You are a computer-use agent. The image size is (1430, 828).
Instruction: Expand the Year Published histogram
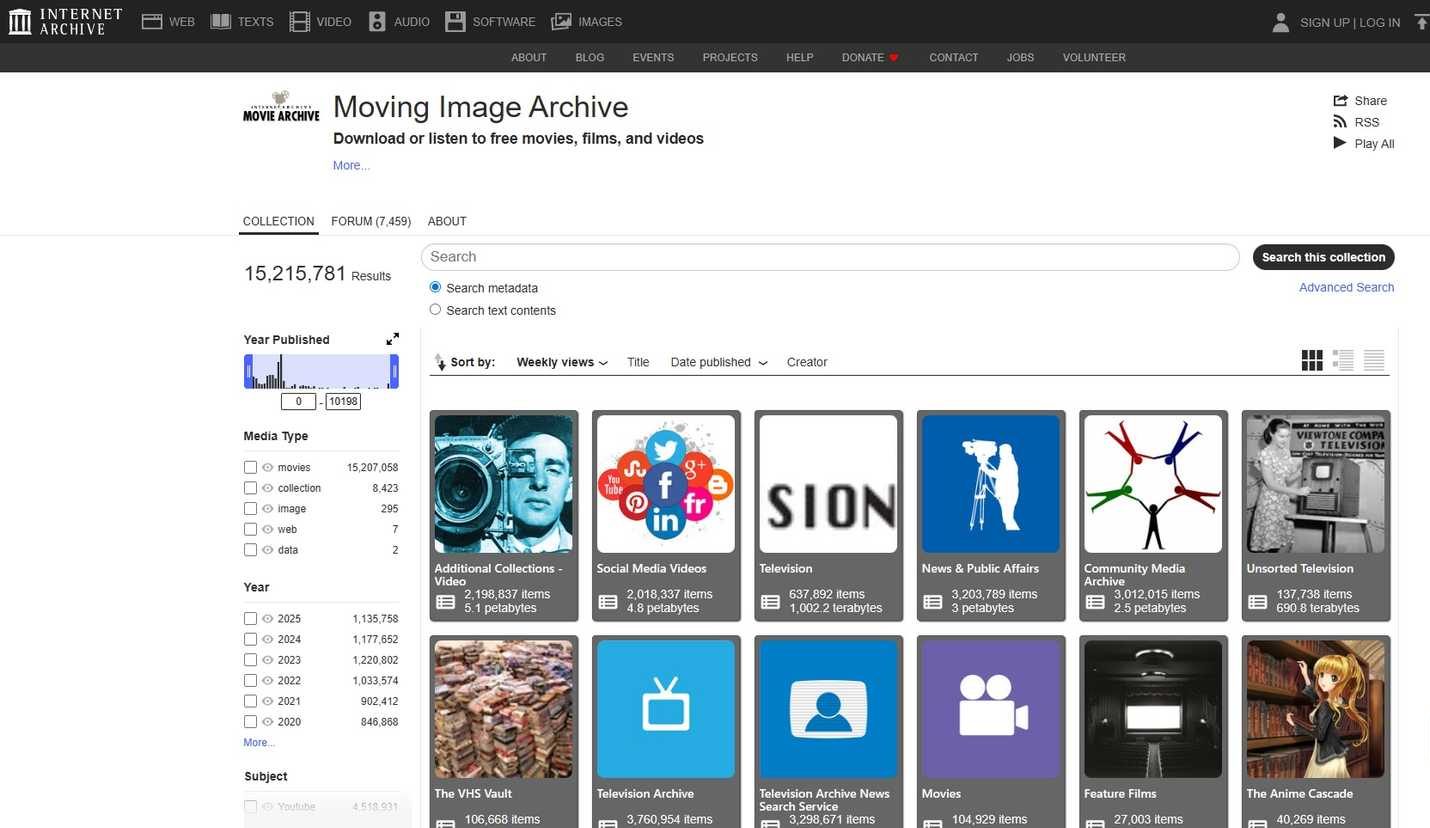point(393,339)
